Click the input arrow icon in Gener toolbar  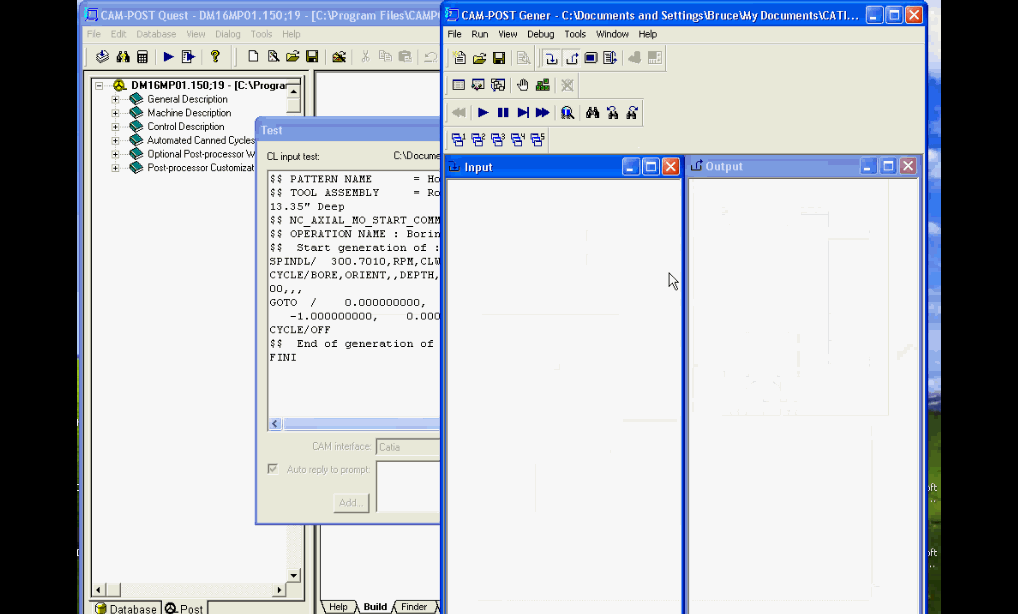tap(551, 58)
